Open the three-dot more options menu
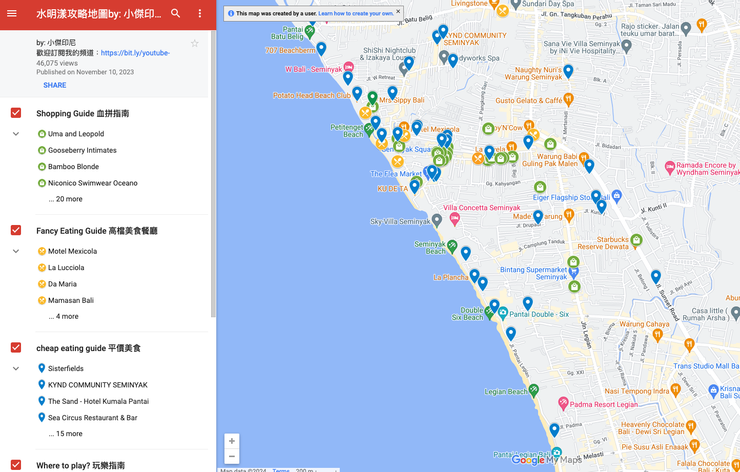 [x=200, y=14]
